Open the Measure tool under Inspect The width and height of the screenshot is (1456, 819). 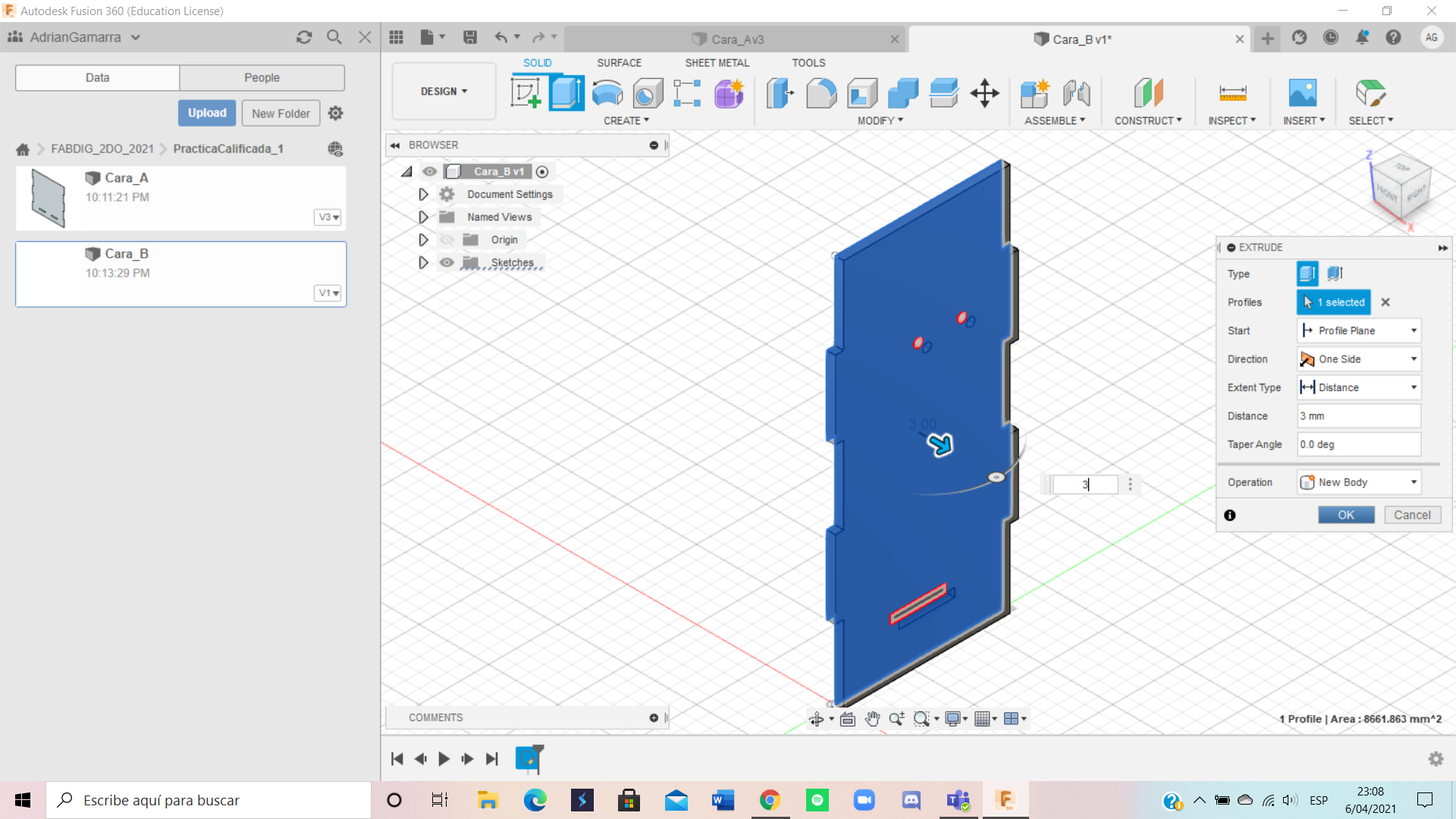[x=1232, y=93]
